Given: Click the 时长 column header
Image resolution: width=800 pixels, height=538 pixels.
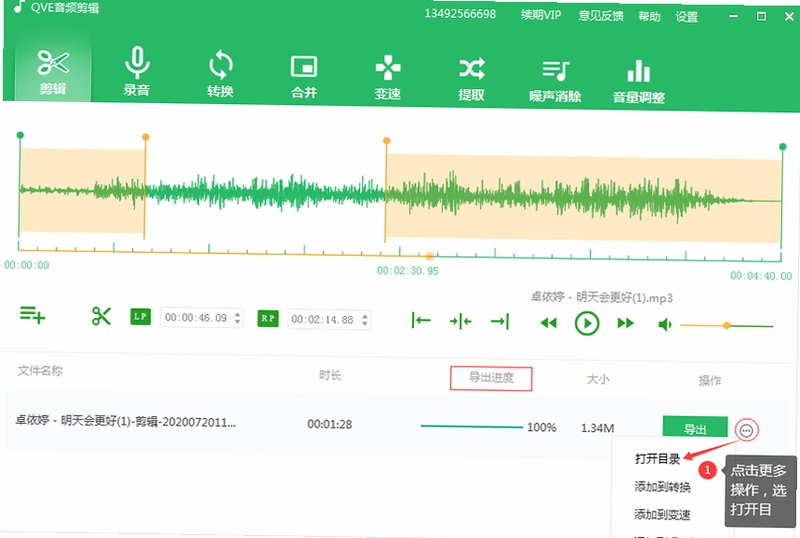Looking at the screenshot, I should coord(330,375).
